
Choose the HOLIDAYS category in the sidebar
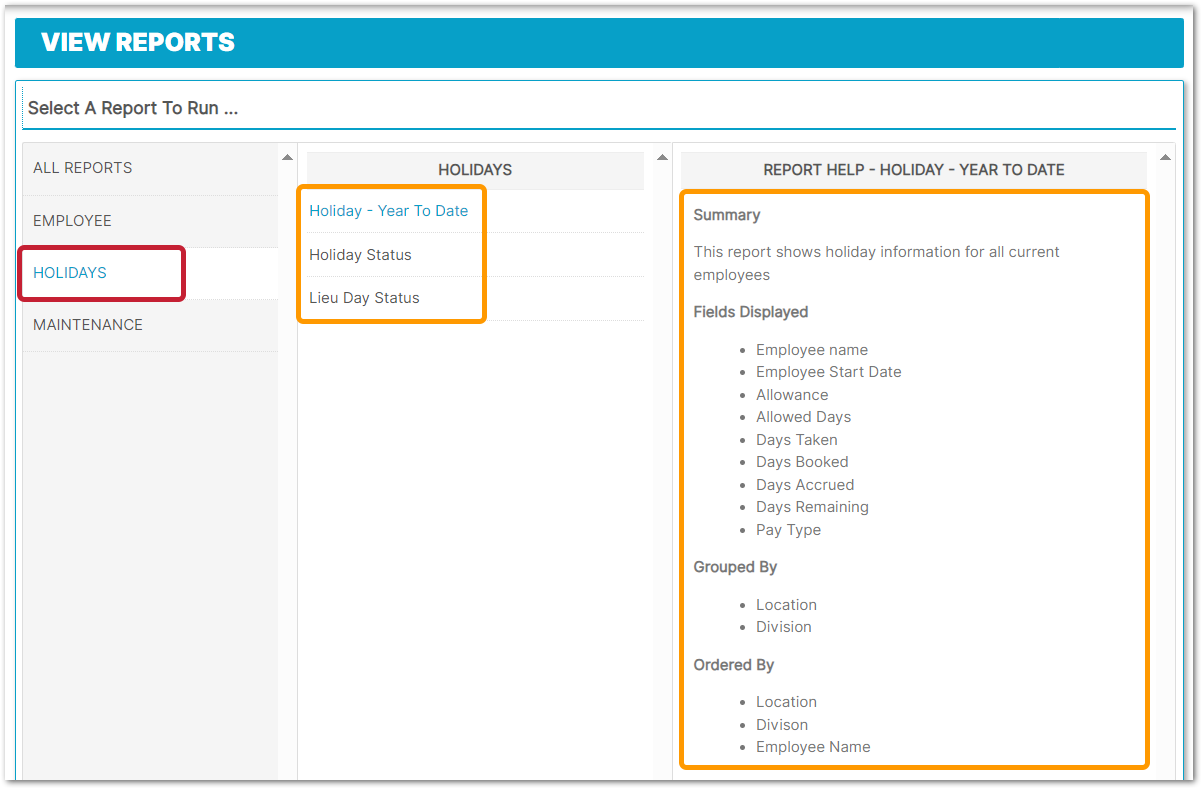70,273
